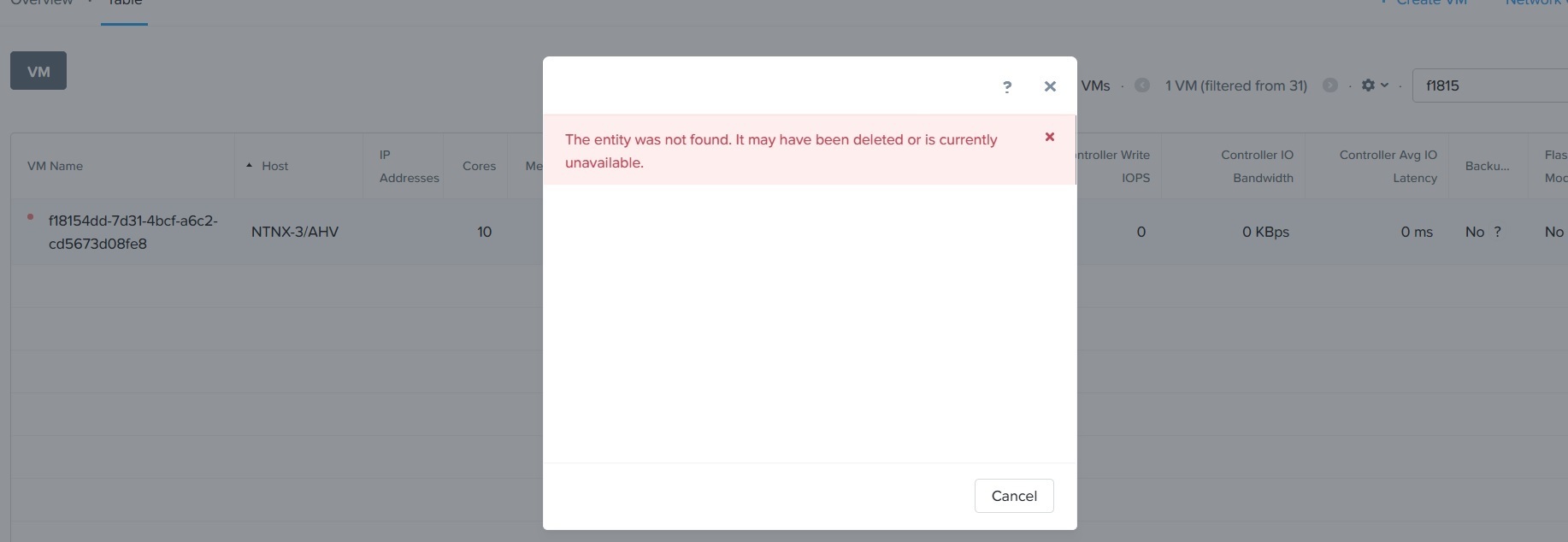Sort by Controller IO Bandwidth column

[1257, 166]
